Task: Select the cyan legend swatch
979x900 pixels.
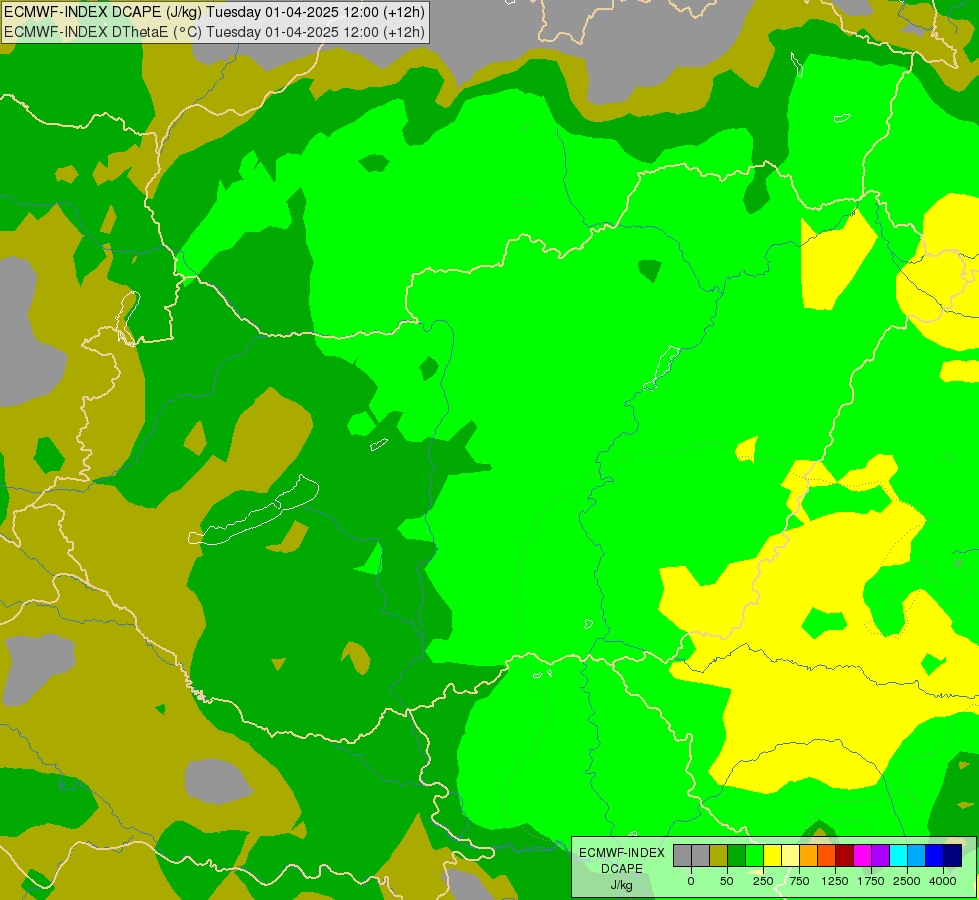Action: [898, 855]
